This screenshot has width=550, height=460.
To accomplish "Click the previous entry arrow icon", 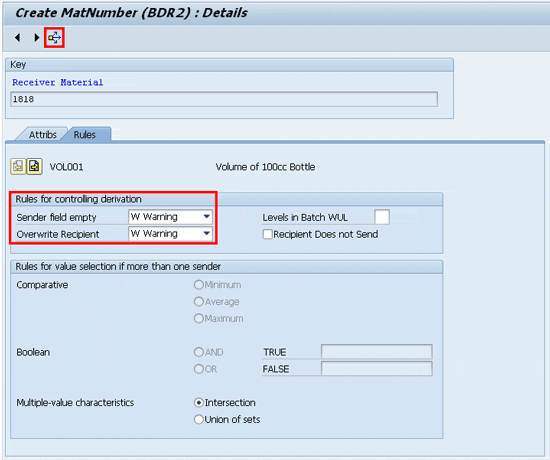I will coord(18,38).
